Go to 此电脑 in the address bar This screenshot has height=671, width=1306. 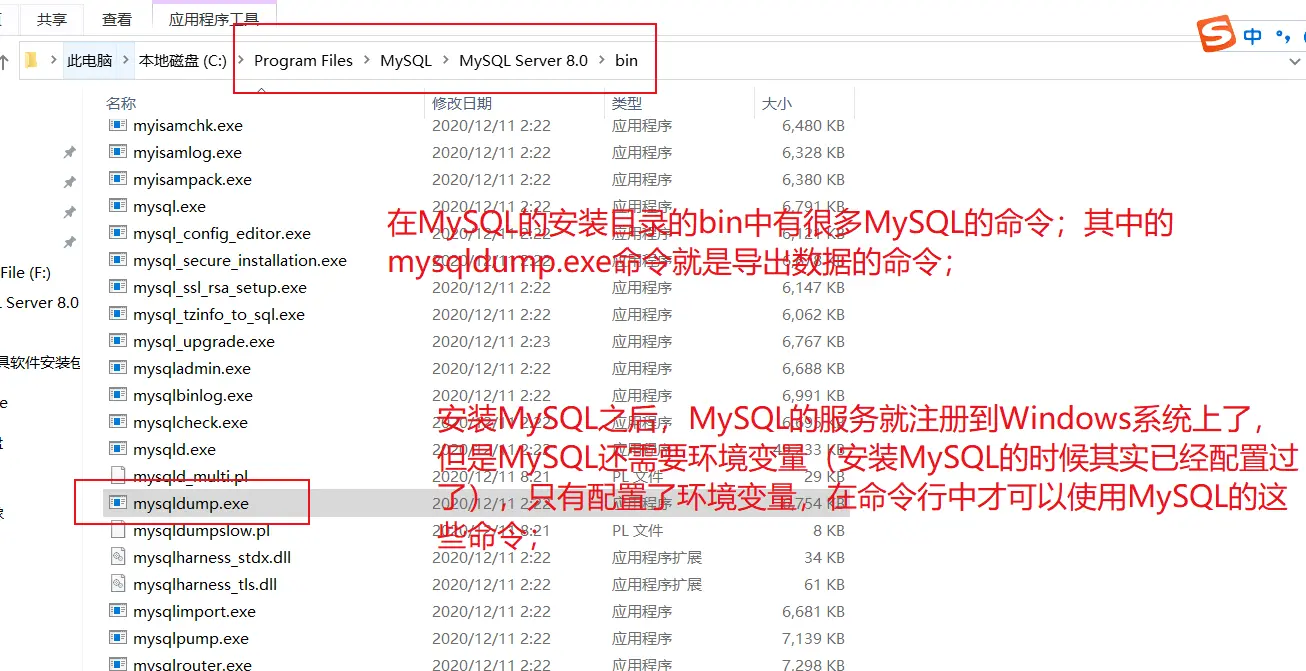[x=89, y=60]
